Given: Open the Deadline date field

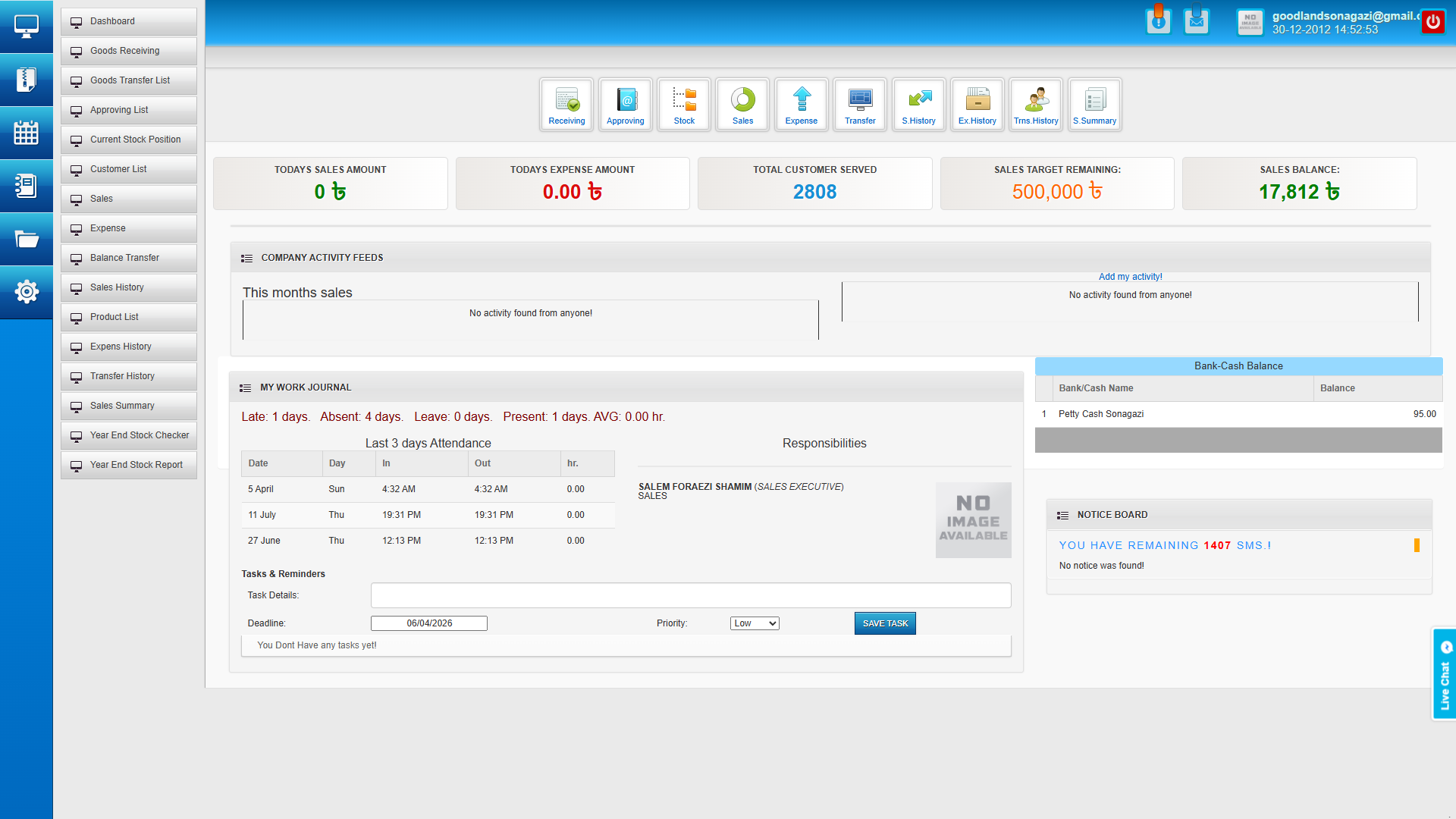Looking at the screenshot, I should (428, 623).
